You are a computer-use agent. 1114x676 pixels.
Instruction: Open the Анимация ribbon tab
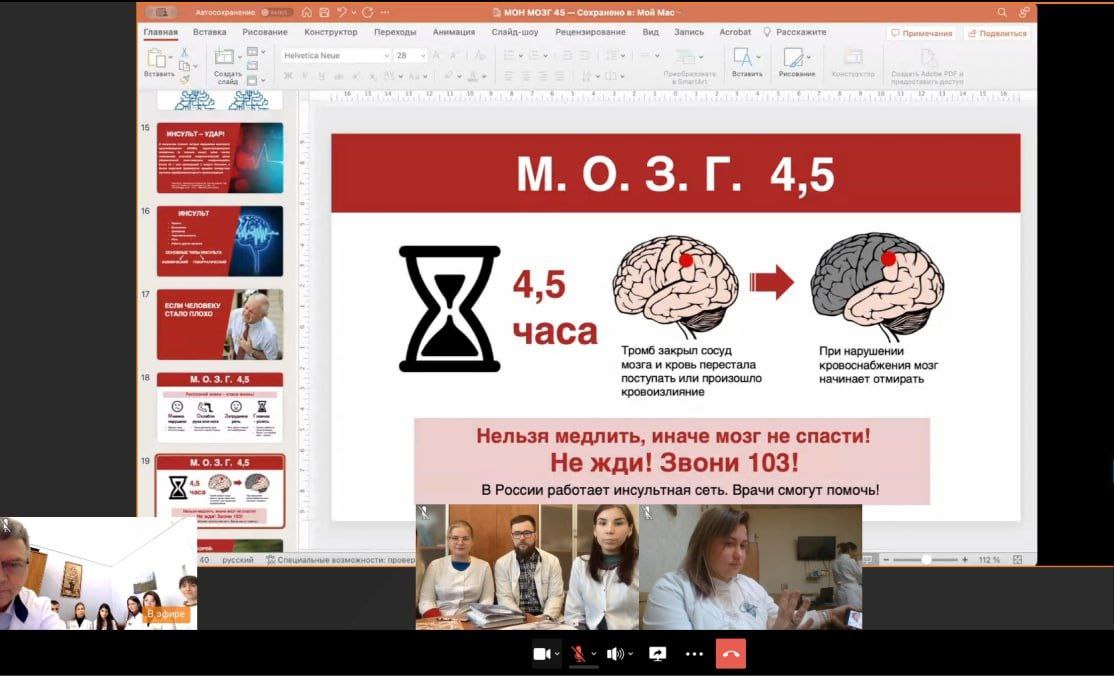pos(454,32)
